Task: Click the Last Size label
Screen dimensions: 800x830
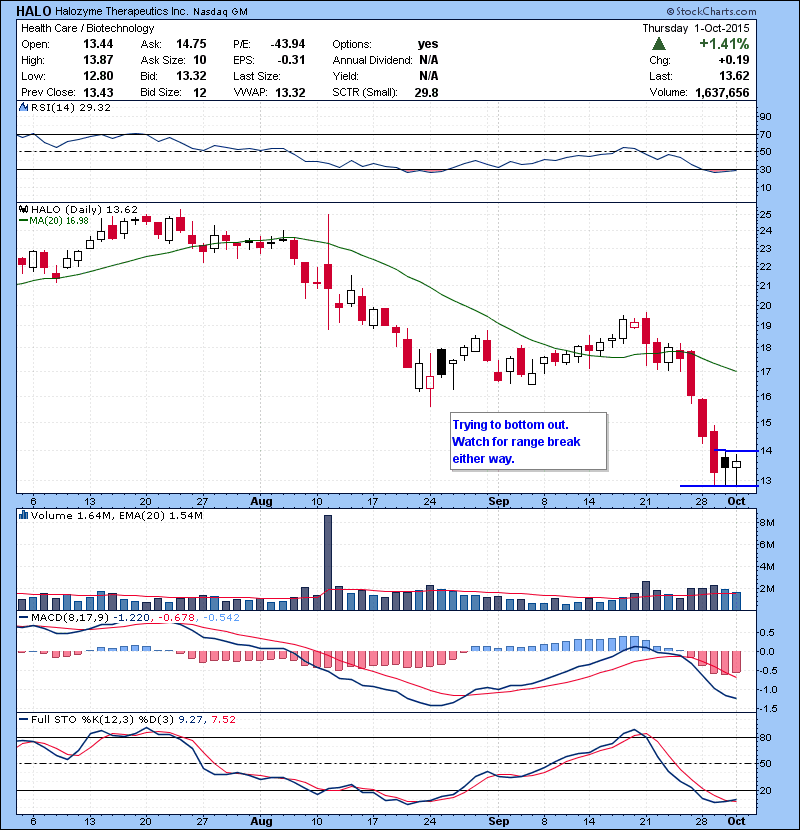Action: click(x=257, y=76)
